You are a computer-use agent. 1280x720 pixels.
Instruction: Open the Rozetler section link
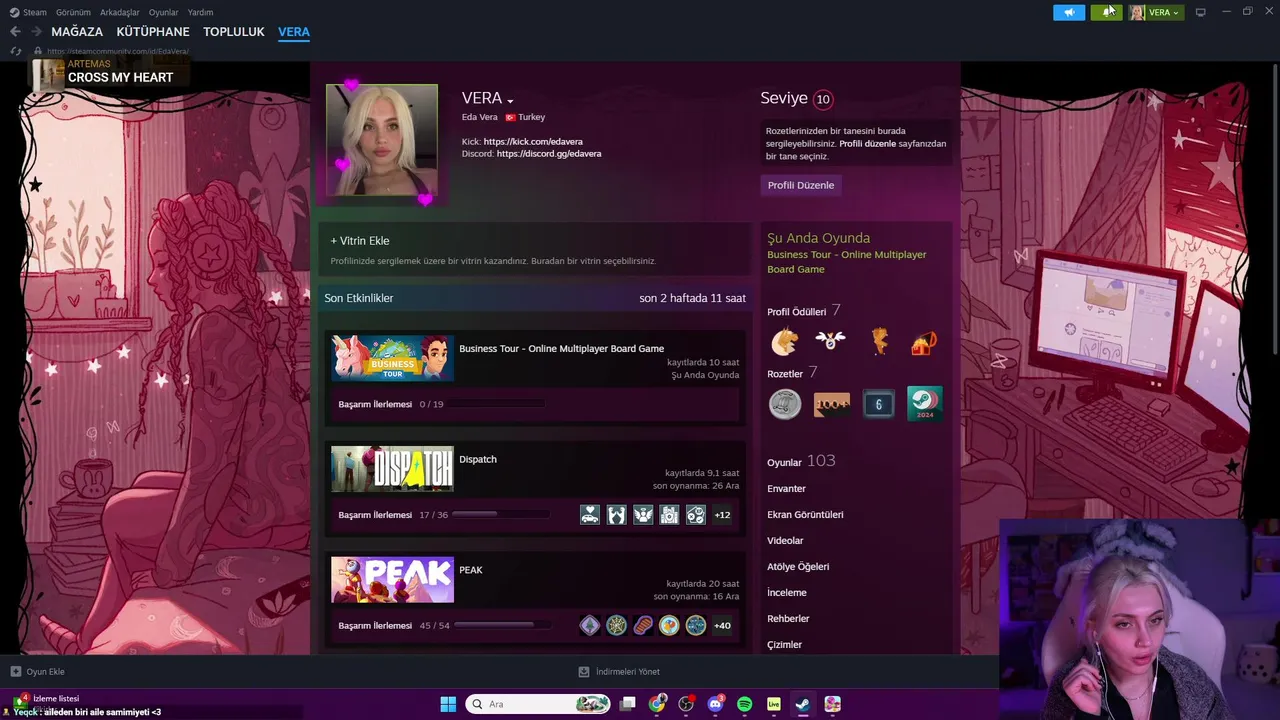coord(785,374)
